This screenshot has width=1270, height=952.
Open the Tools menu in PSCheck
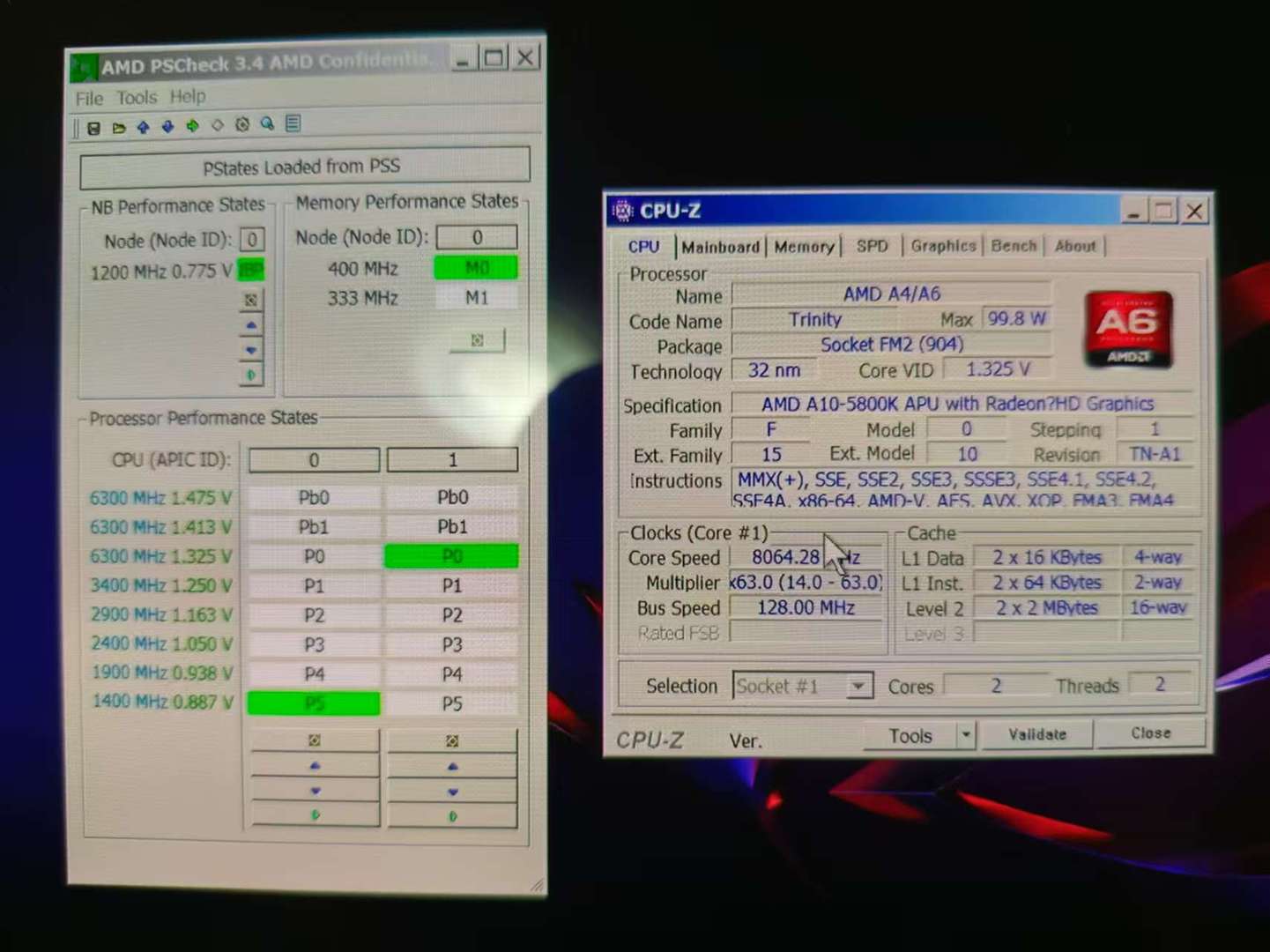(x=137, y=97)
